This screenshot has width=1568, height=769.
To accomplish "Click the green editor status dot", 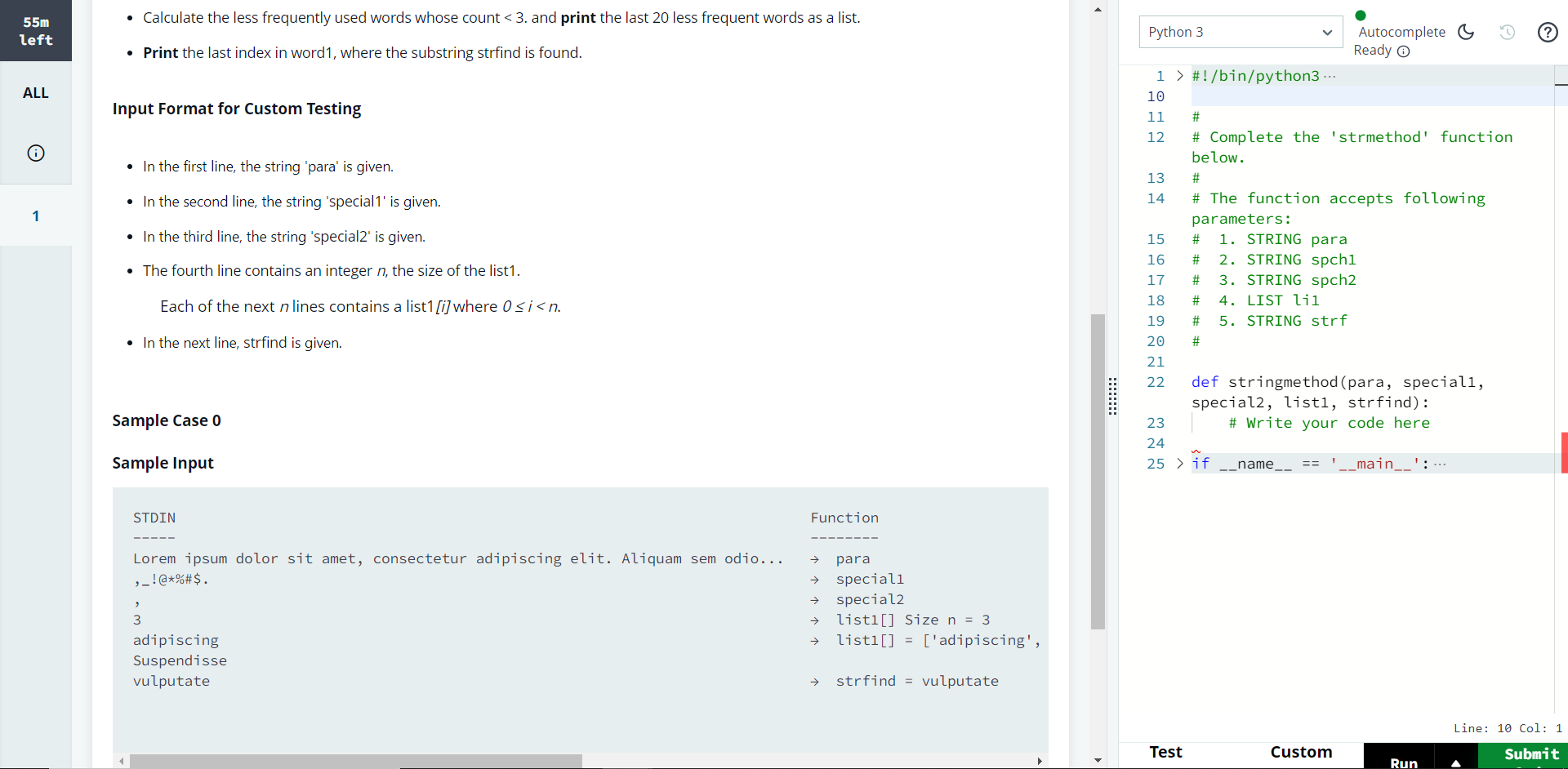I will [x=1361, y=15].
